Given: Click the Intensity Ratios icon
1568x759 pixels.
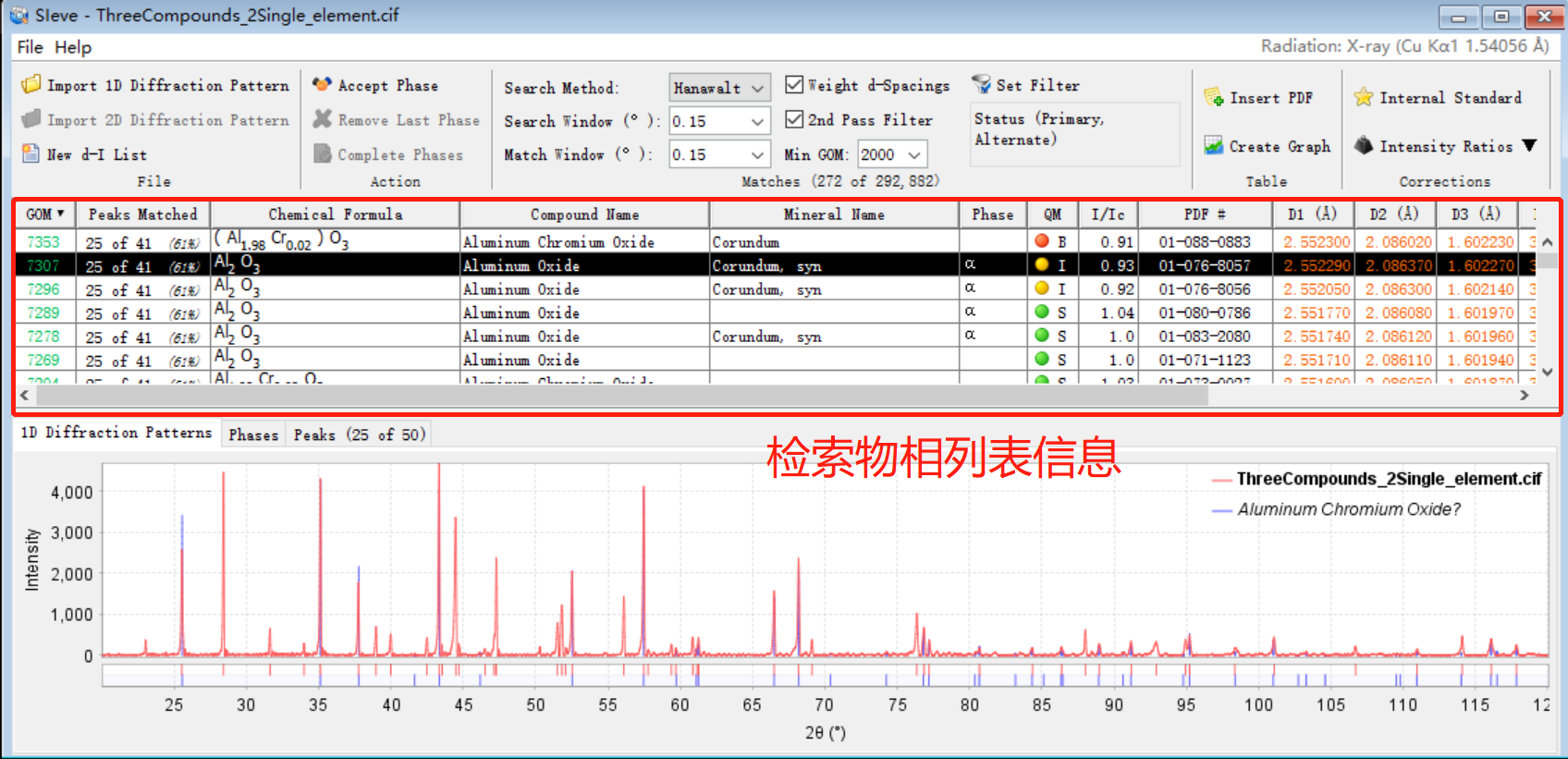Looking at the screenshot, I should point(1363,146).
